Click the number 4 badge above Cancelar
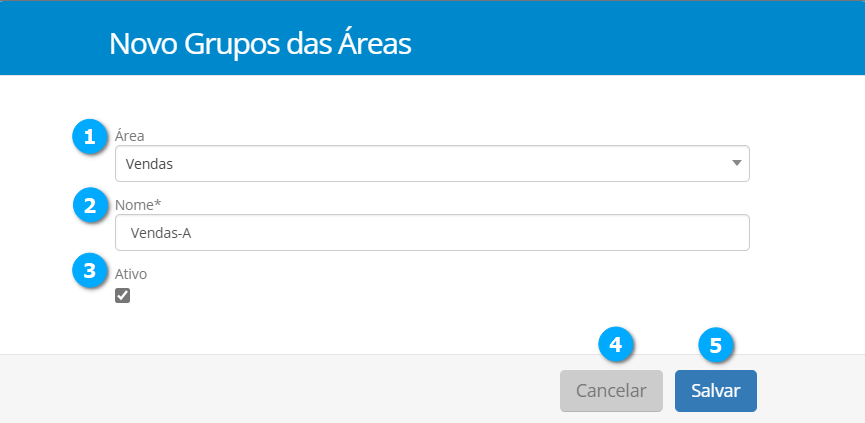This screenshot has height=423, width=865. click(x=615, y=344)
